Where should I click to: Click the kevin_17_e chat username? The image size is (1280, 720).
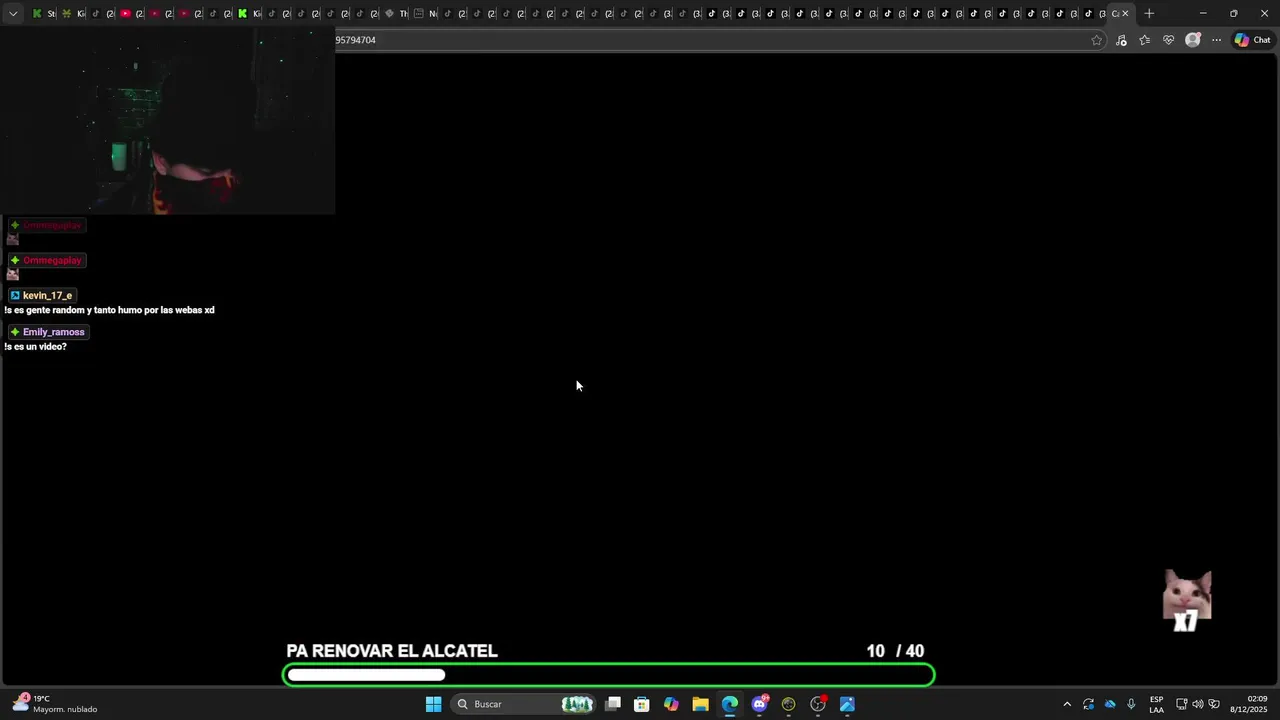(47, 296)
